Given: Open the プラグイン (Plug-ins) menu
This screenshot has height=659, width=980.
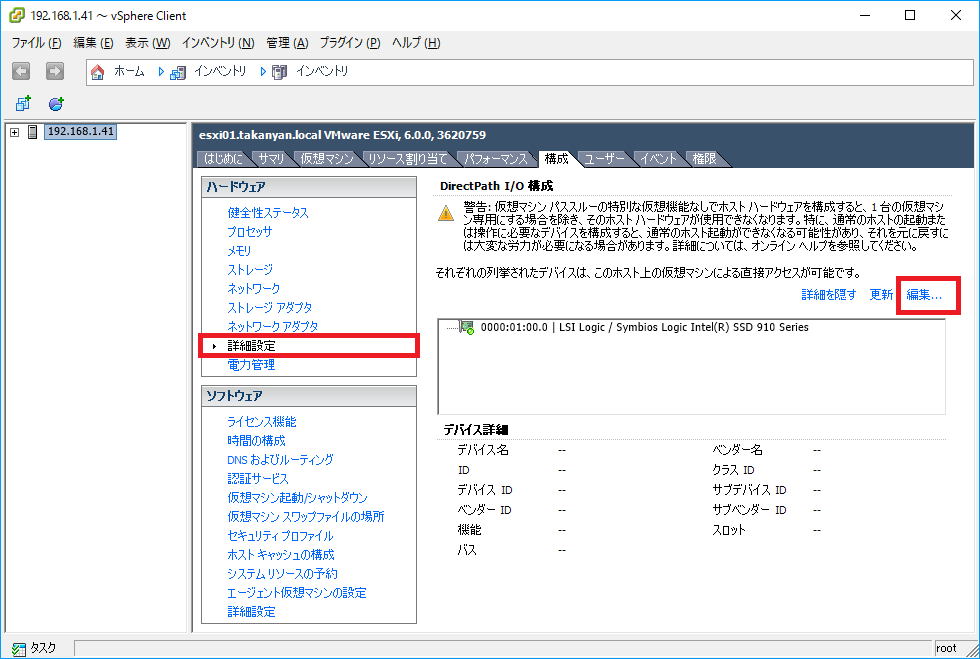Looking at the screenshot, I should (x=350, y=43).
